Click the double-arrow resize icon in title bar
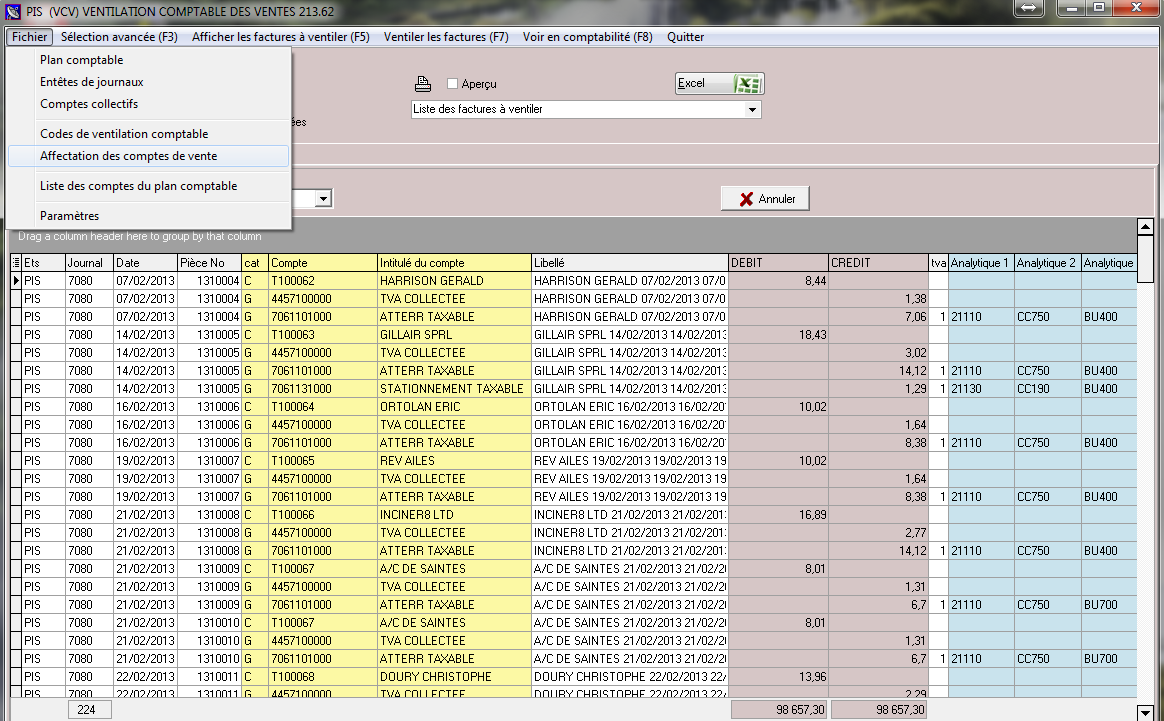This screenshot has width=1164, height=721. tap(1029, 8)
